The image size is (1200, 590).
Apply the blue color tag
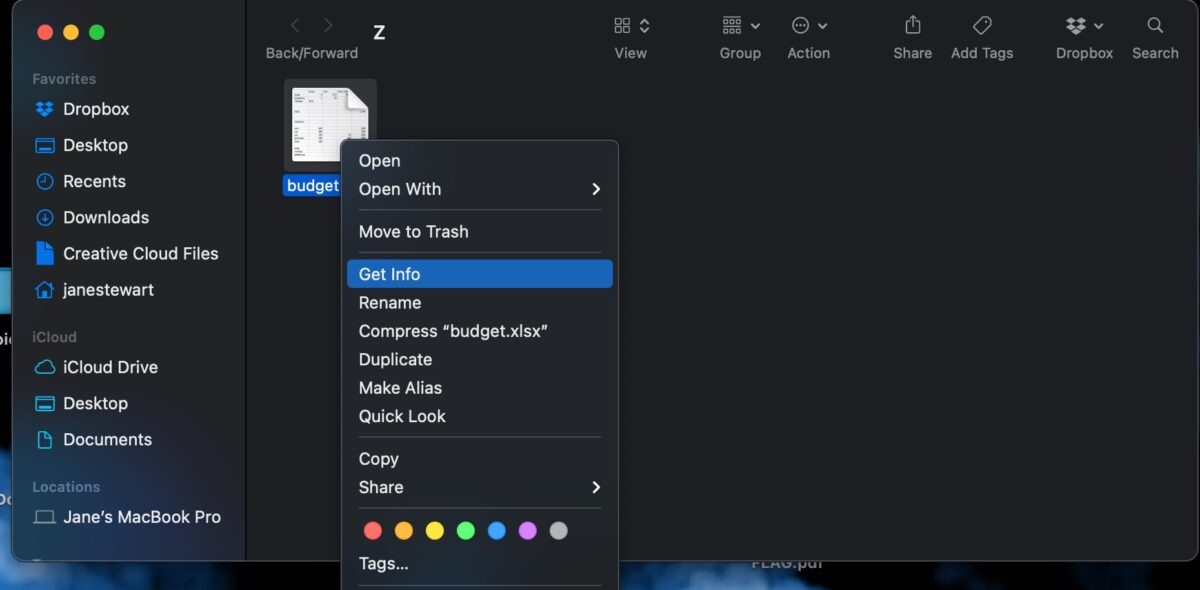click(497, 531)
